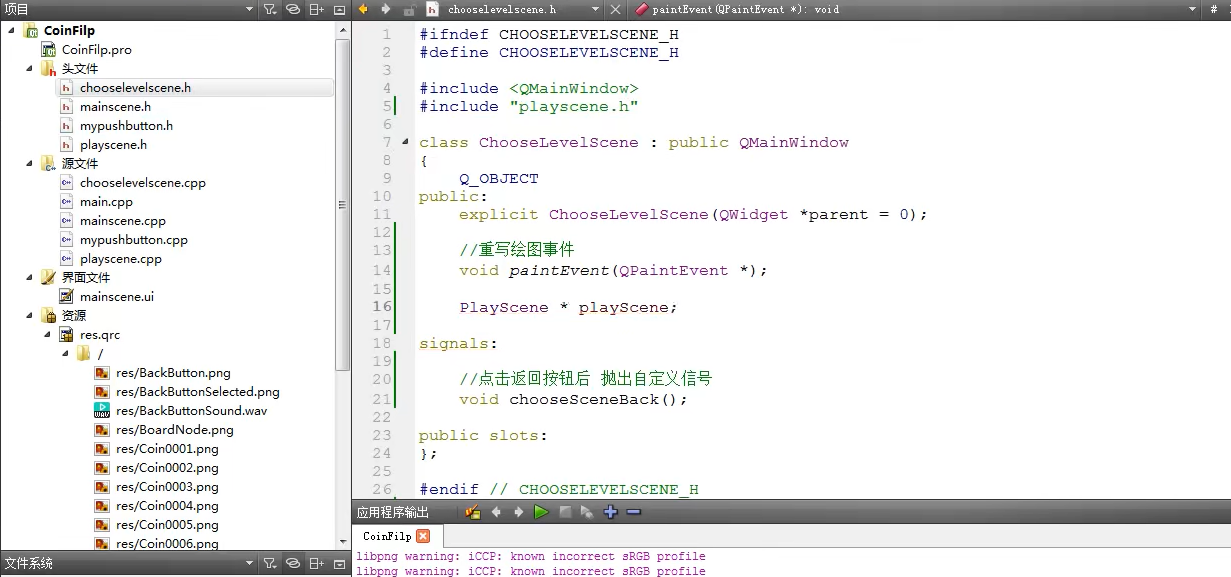This screenshot has width=1231, height=577.
Task: Open mypushbutton.cpp source file
Action: pos(133,240)
